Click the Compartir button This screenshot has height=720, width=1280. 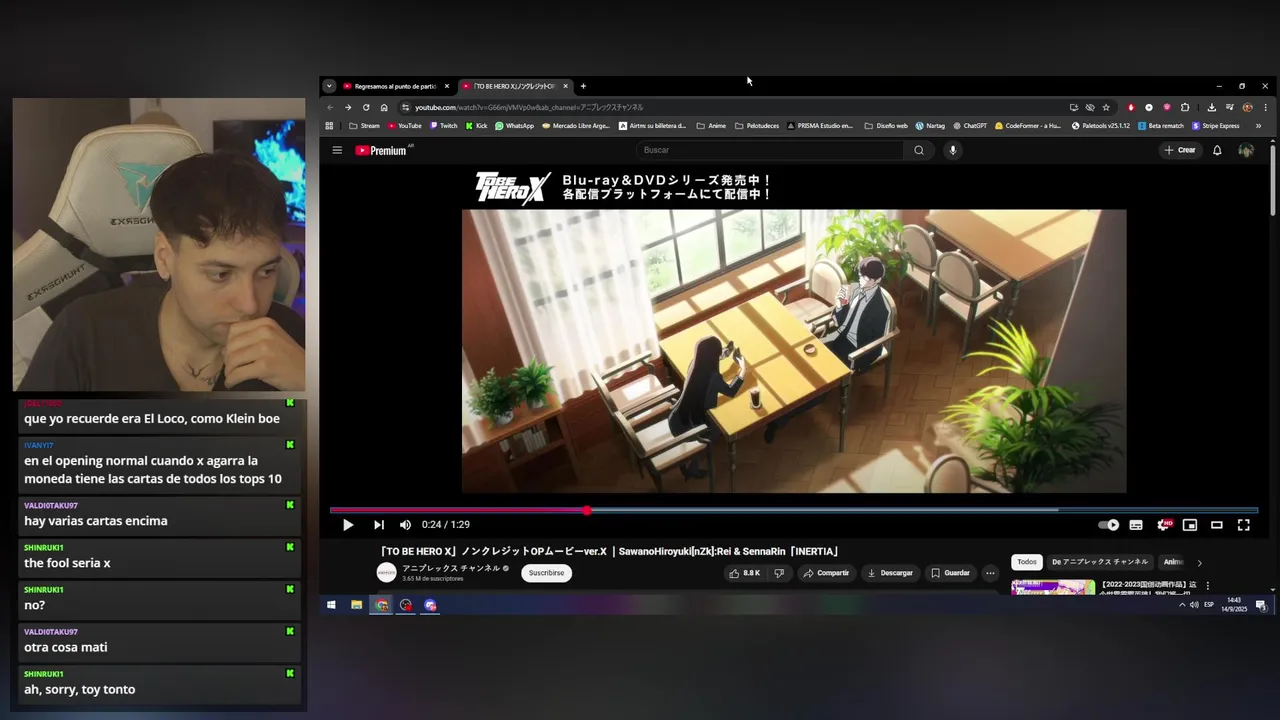click(x=826, y=573)
